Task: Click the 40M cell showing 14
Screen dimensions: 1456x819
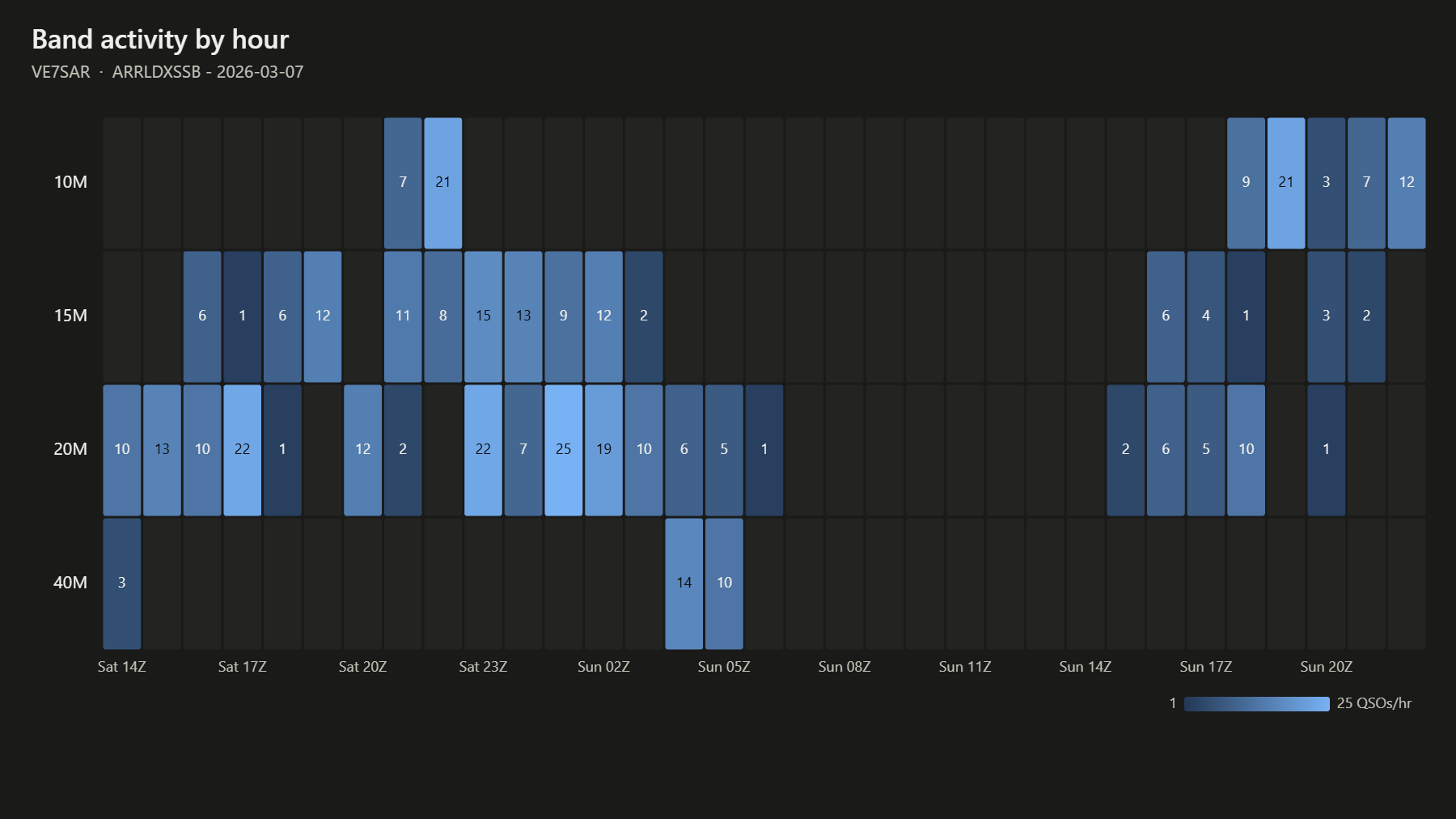Action: (684, 583)
